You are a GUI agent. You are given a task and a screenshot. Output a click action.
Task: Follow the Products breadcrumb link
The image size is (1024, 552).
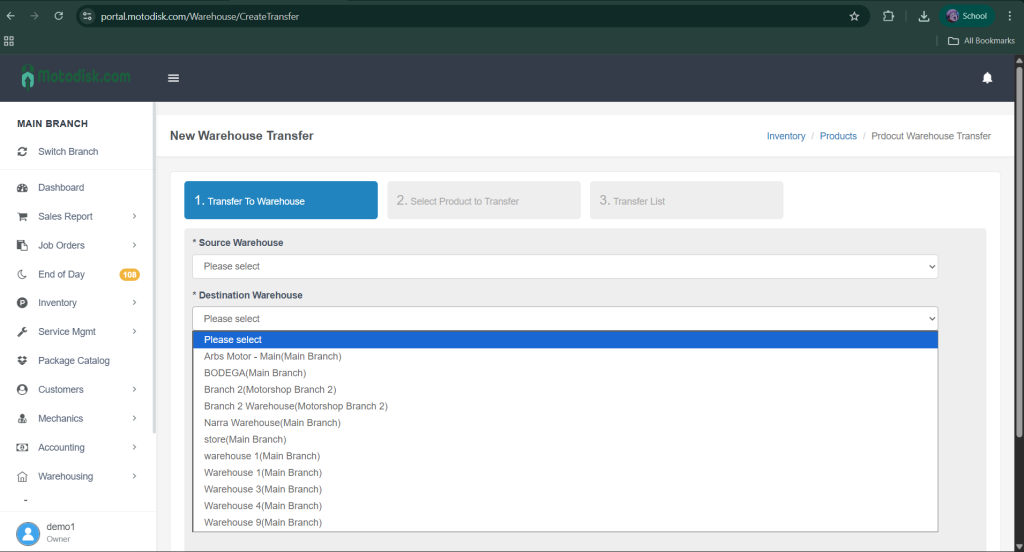tap(838, 136)
